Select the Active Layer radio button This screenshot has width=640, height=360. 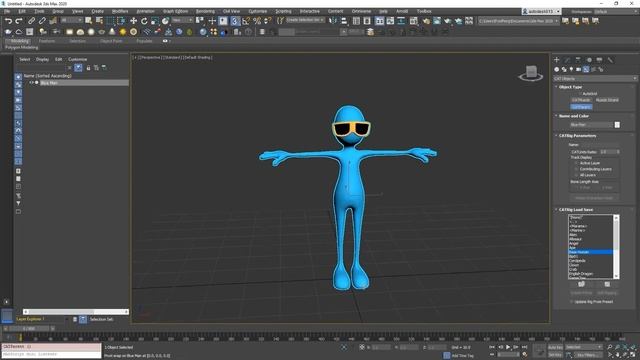coord(576,163)
